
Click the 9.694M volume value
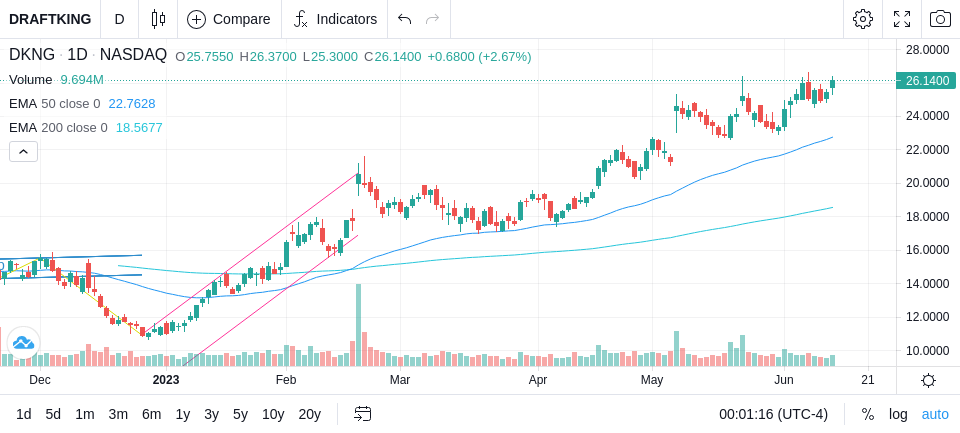[82, 80]
